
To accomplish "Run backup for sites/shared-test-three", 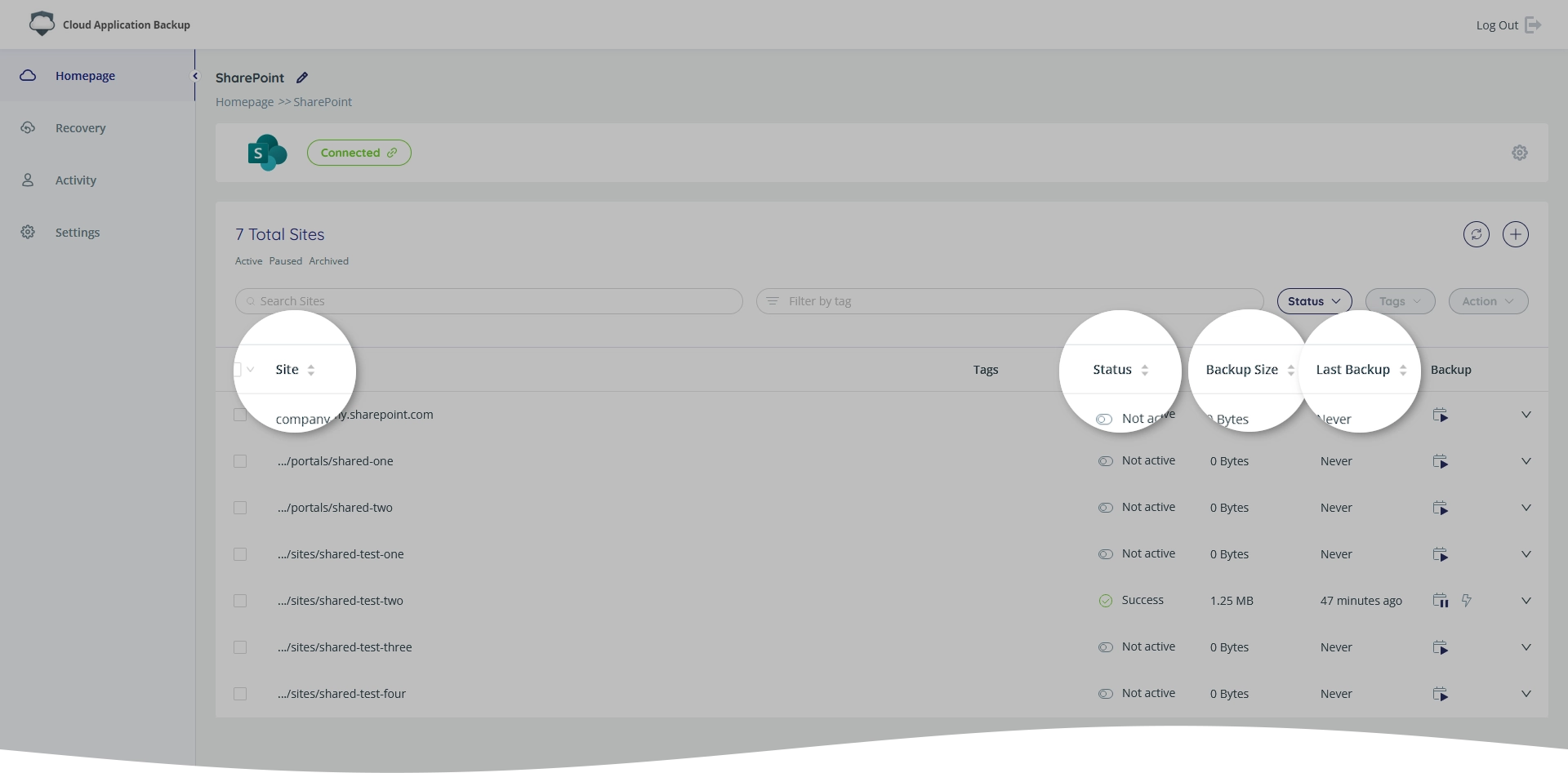I will pyautogui.click(x=1441, y=648).
